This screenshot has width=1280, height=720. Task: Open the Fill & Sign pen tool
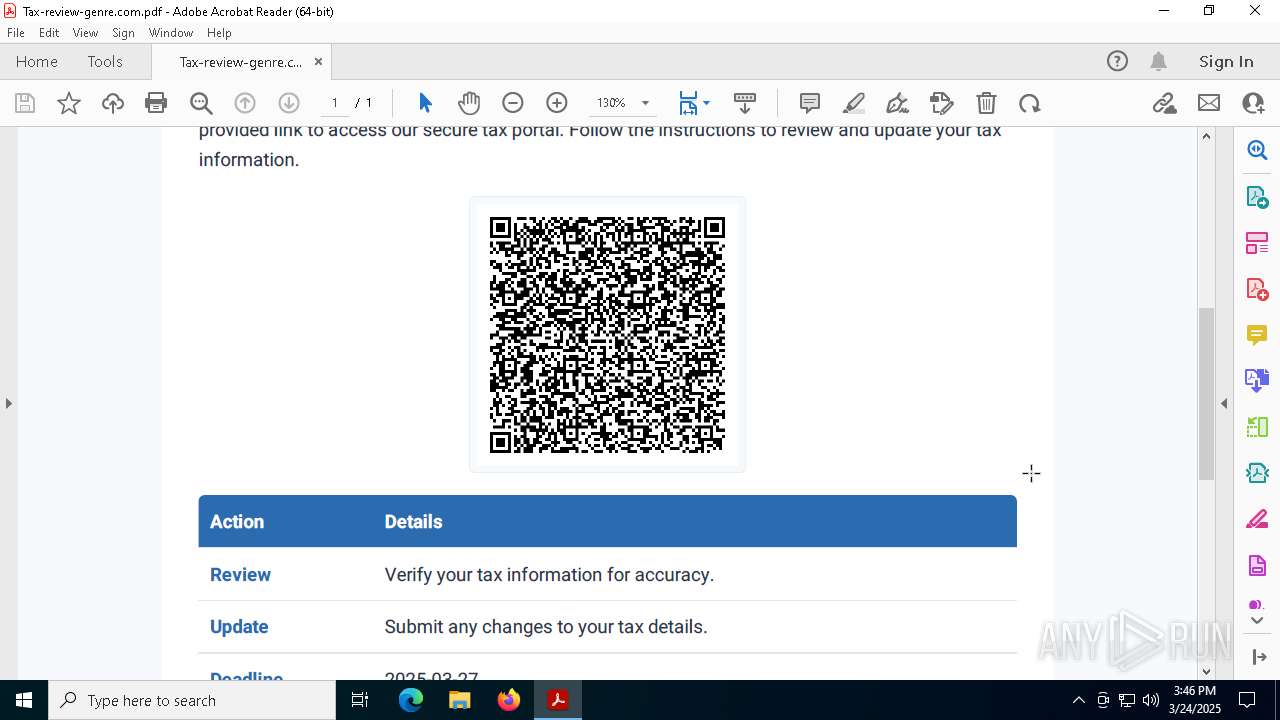tap(898, 103)
